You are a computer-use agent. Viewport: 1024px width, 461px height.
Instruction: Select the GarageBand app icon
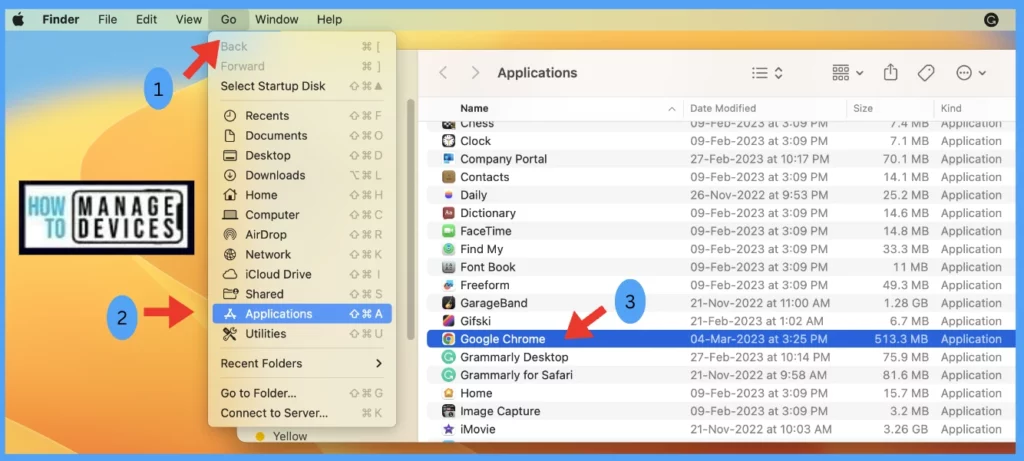point(448,303)
